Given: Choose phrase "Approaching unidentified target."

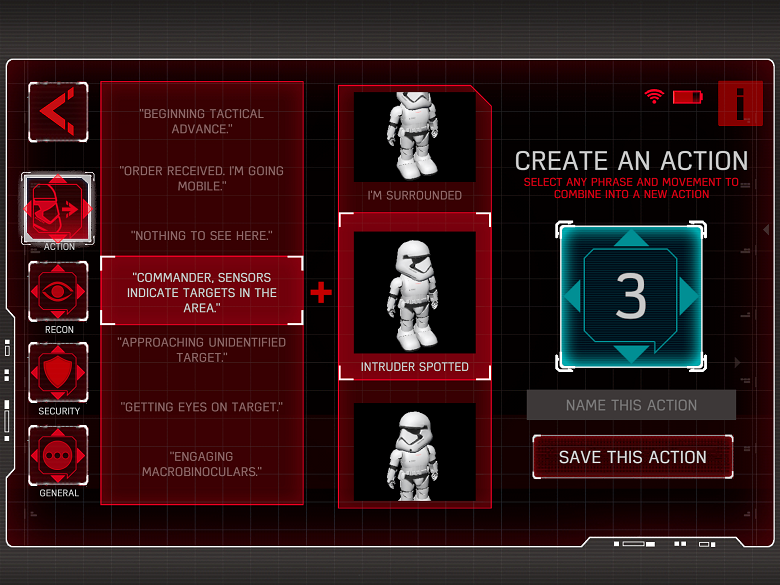Looking at the screenshot, I should point(202,350).
